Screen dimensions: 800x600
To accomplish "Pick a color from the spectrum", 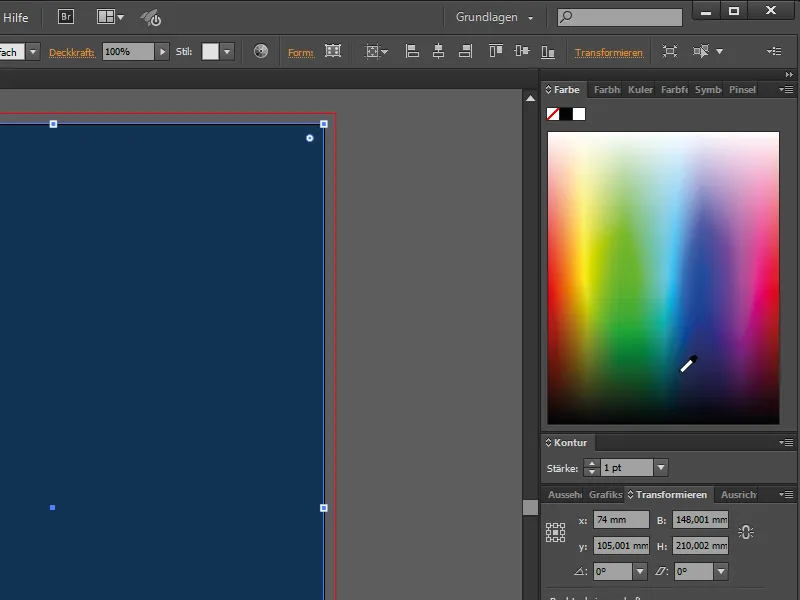I will tap(663, 278).
